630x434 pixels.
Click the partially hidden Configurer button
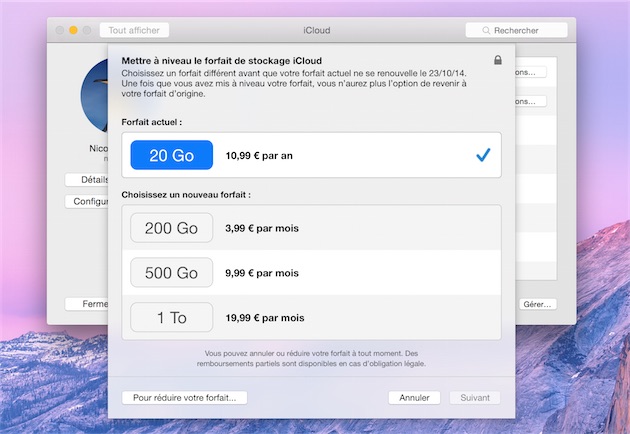coord(87,201)
